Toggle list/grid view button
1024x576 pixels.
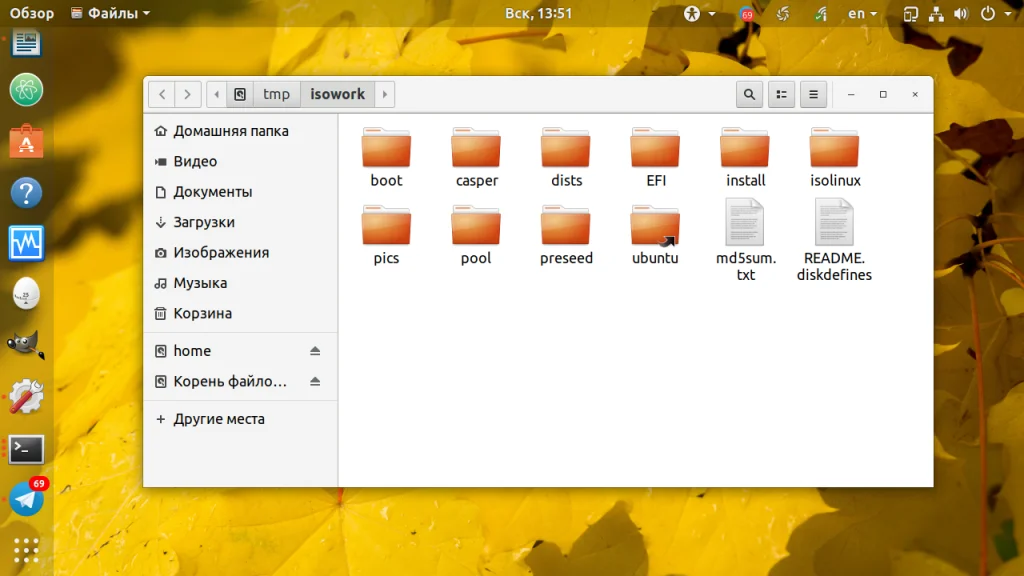(x=781, y=94)
